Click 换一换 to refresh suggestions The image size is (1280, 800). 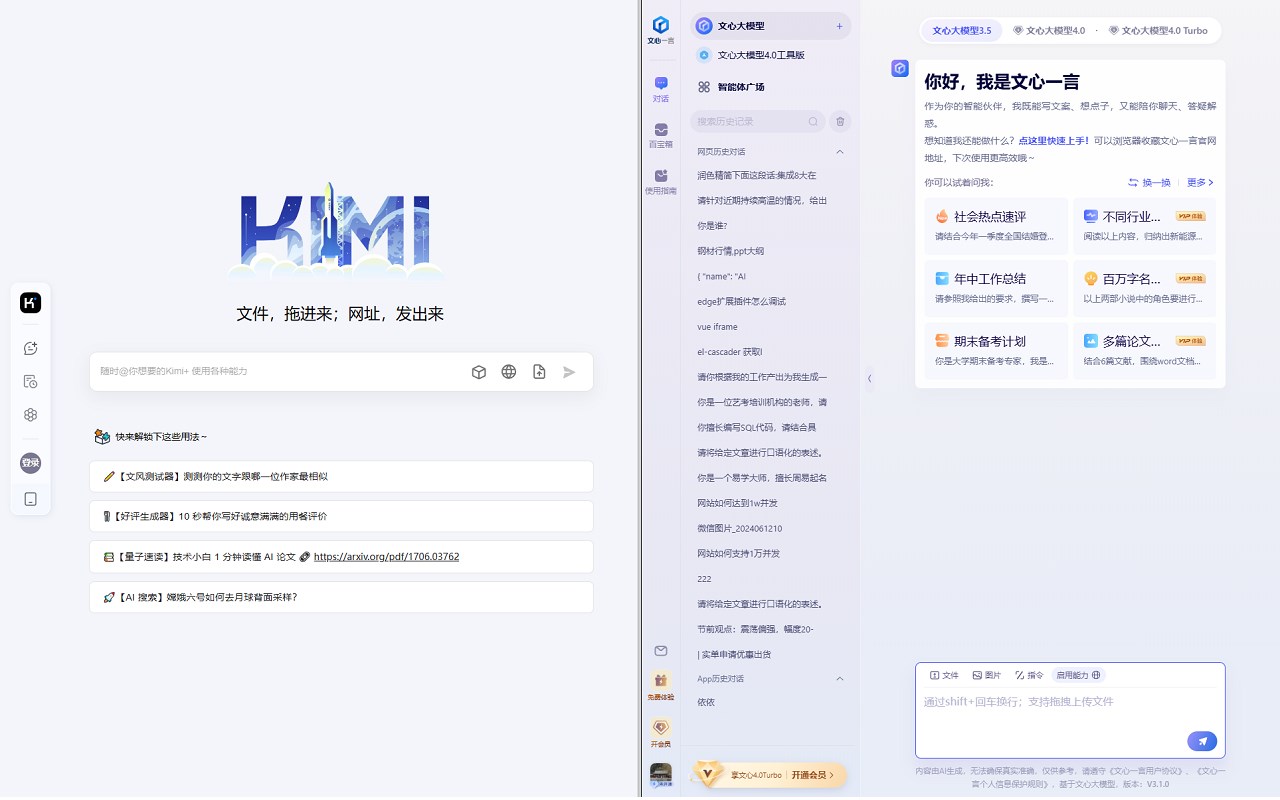point(1149,183)
